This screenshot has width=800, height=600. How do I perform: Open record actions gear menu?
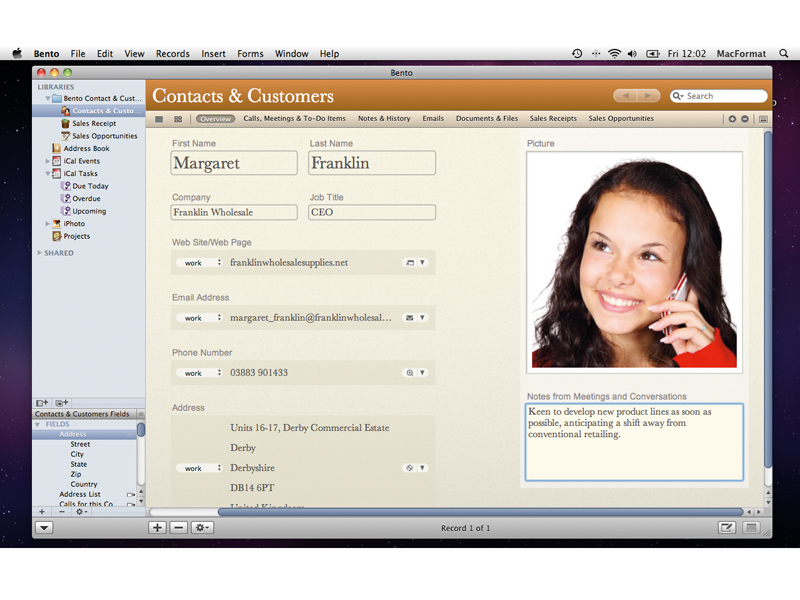pos(202,528)
